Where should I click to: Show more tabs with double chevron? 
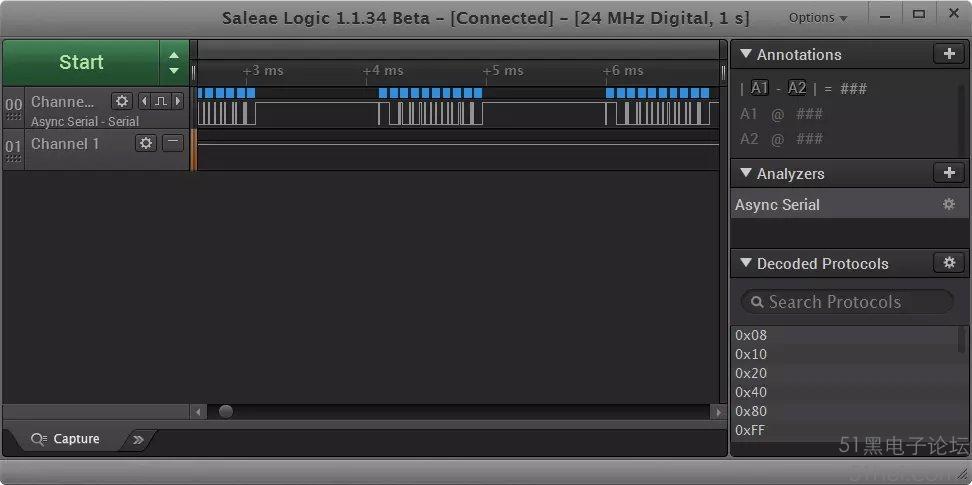(x=138, y=440)
